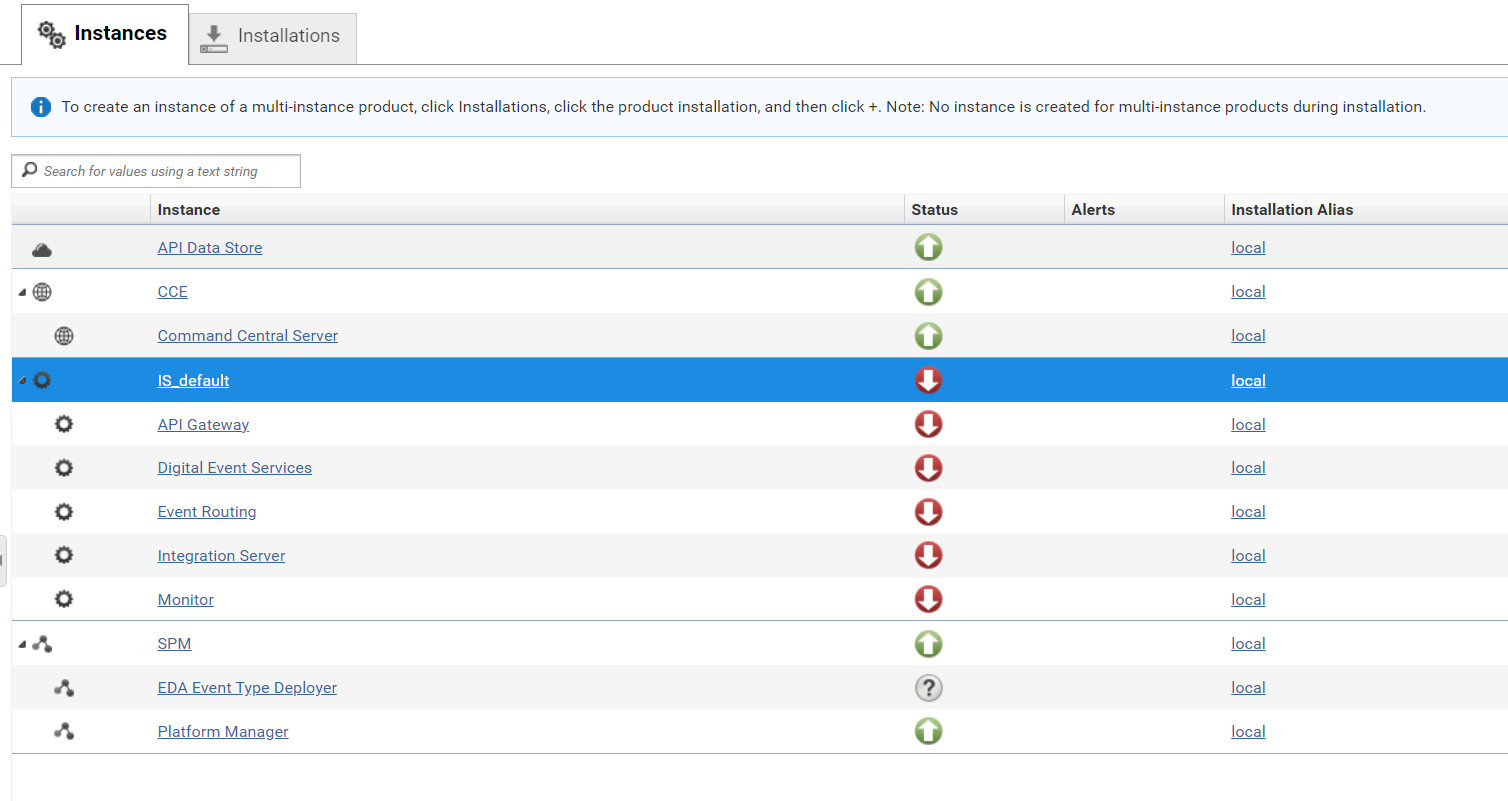
Task: Click the gear icon next to API Gateway
Action: [x=64, y=424]
